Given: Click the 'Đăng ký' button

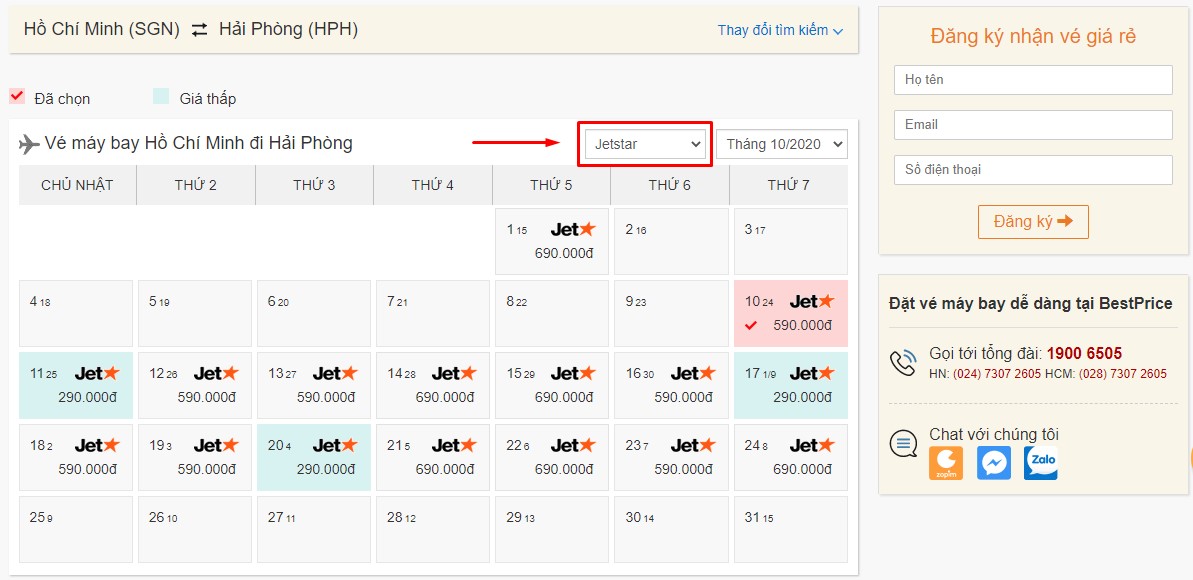Looking at the screenshot, I should click(1033, 221).
